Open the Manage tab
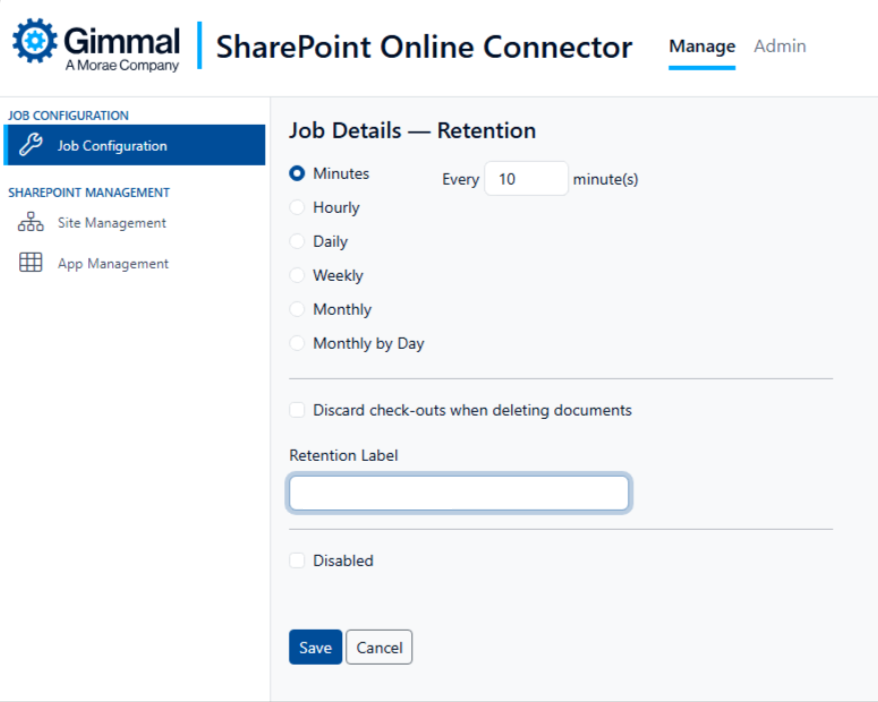 point(701,46)
